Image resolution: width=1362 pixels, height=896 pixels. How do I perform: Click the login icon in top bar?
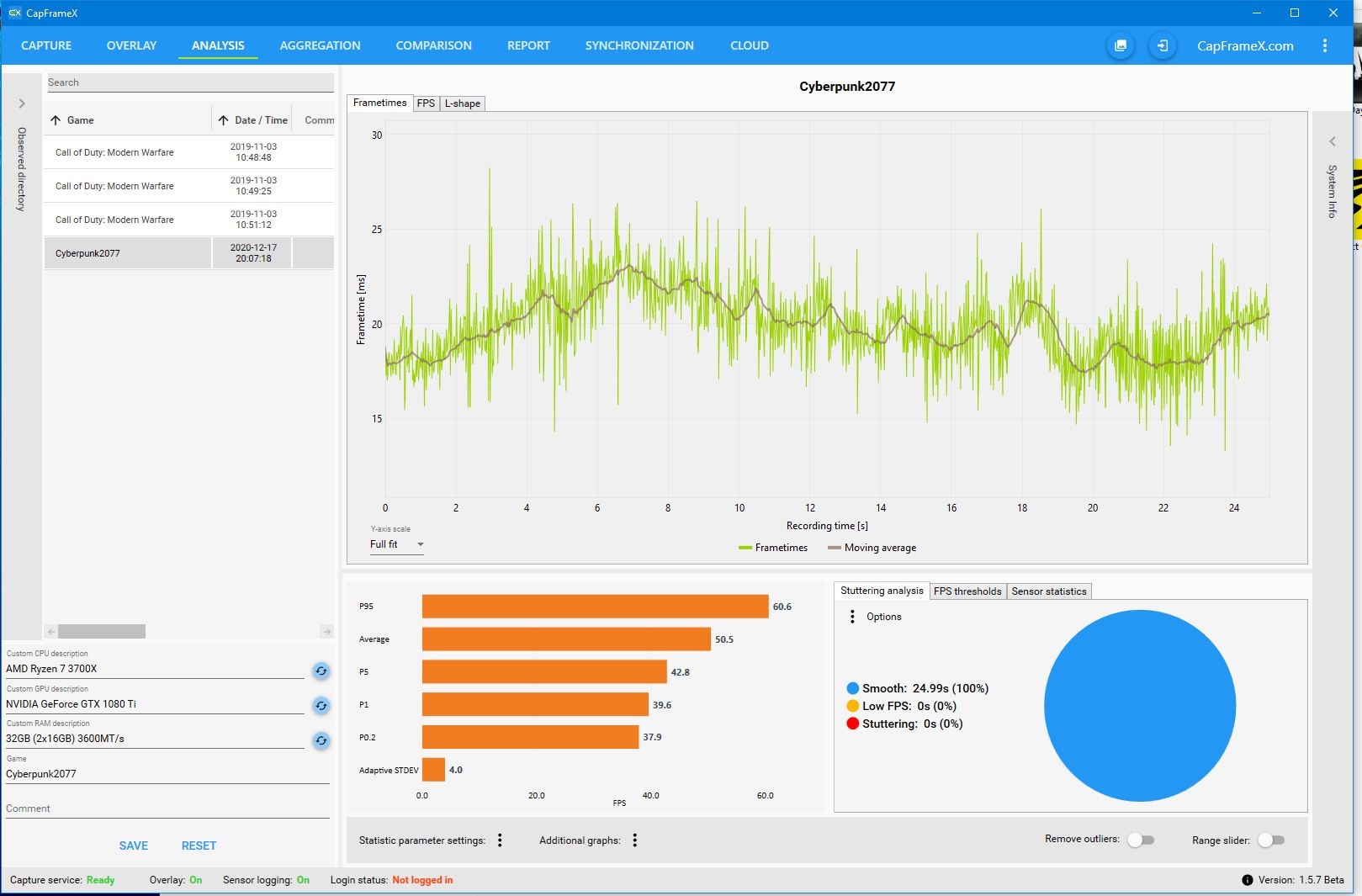pos(1162,45)
